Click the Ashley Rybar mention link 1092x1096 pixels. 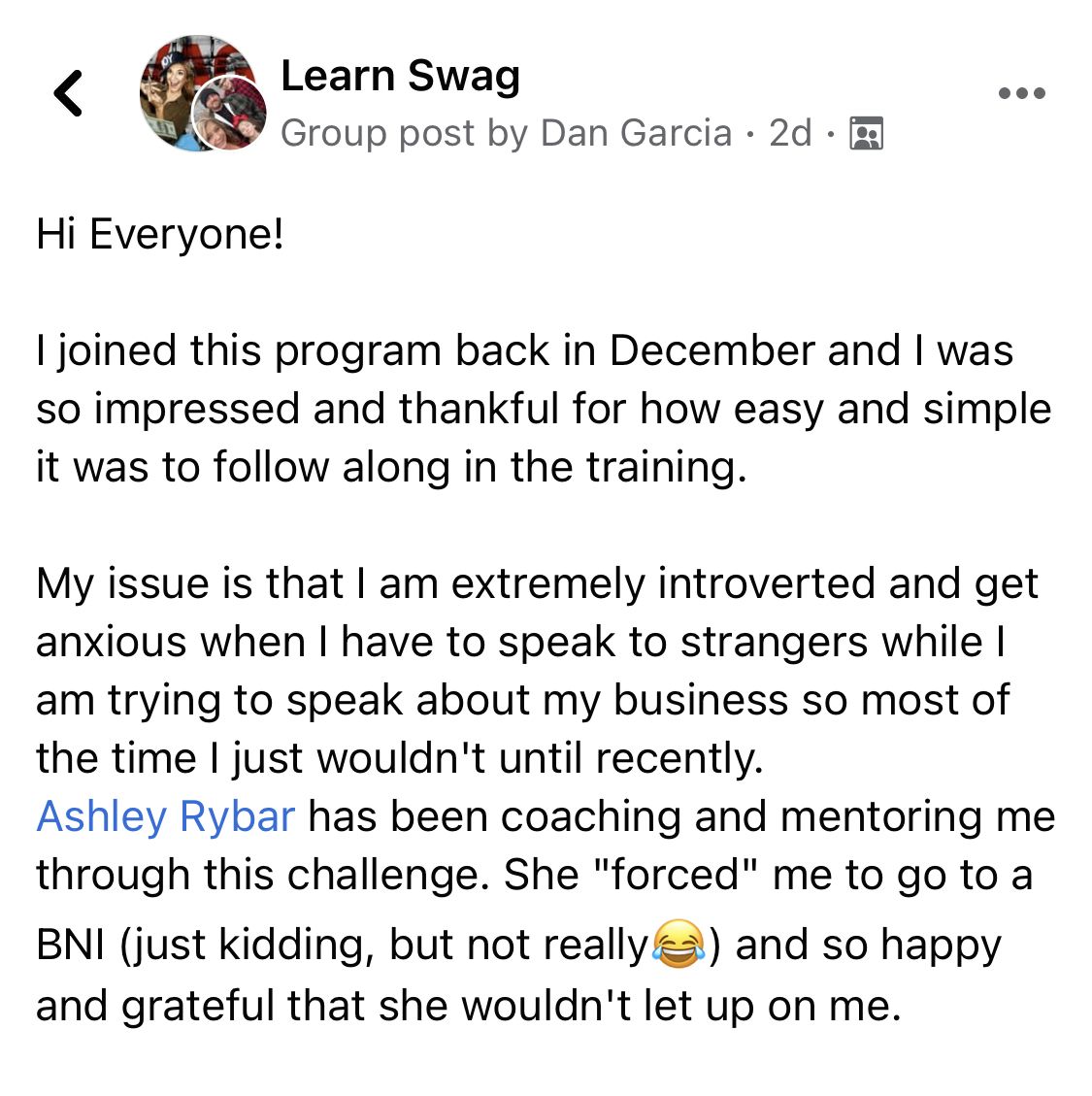[165, 816]
